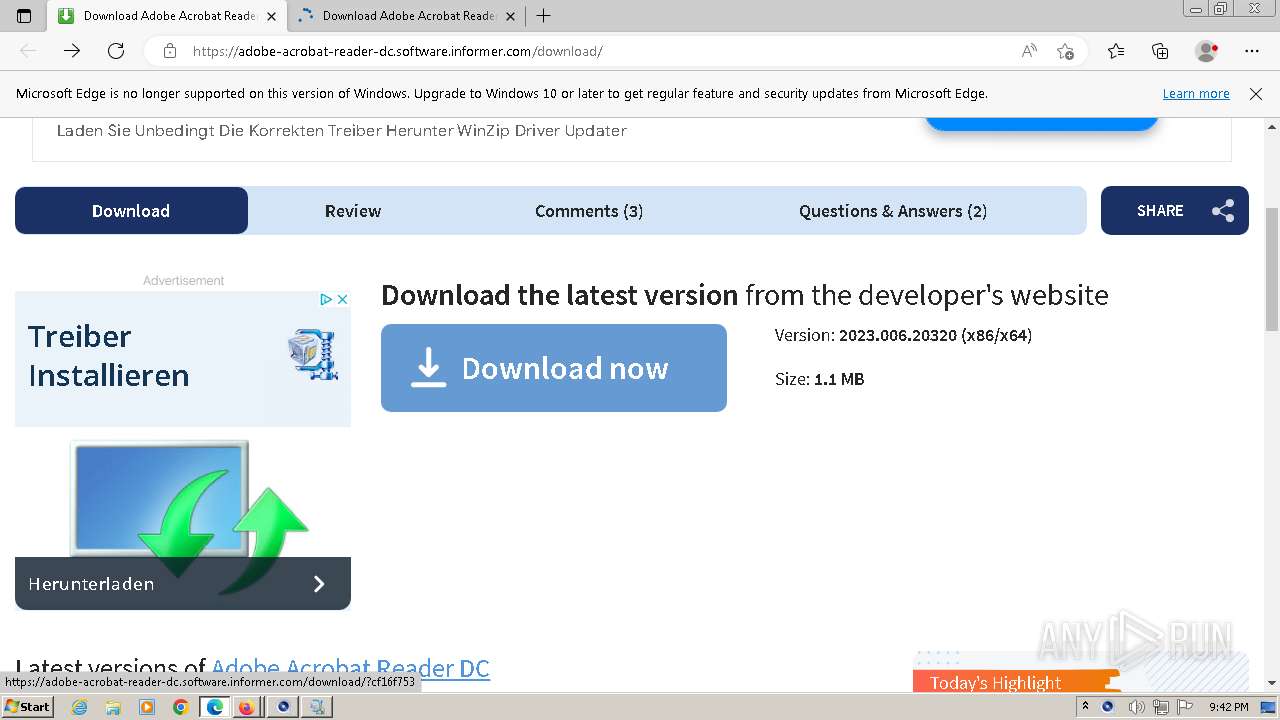Close the advertisement with the X icon
Image resolution: width=1280 pixels, height=720 pixels.
(x=342, y=299)
